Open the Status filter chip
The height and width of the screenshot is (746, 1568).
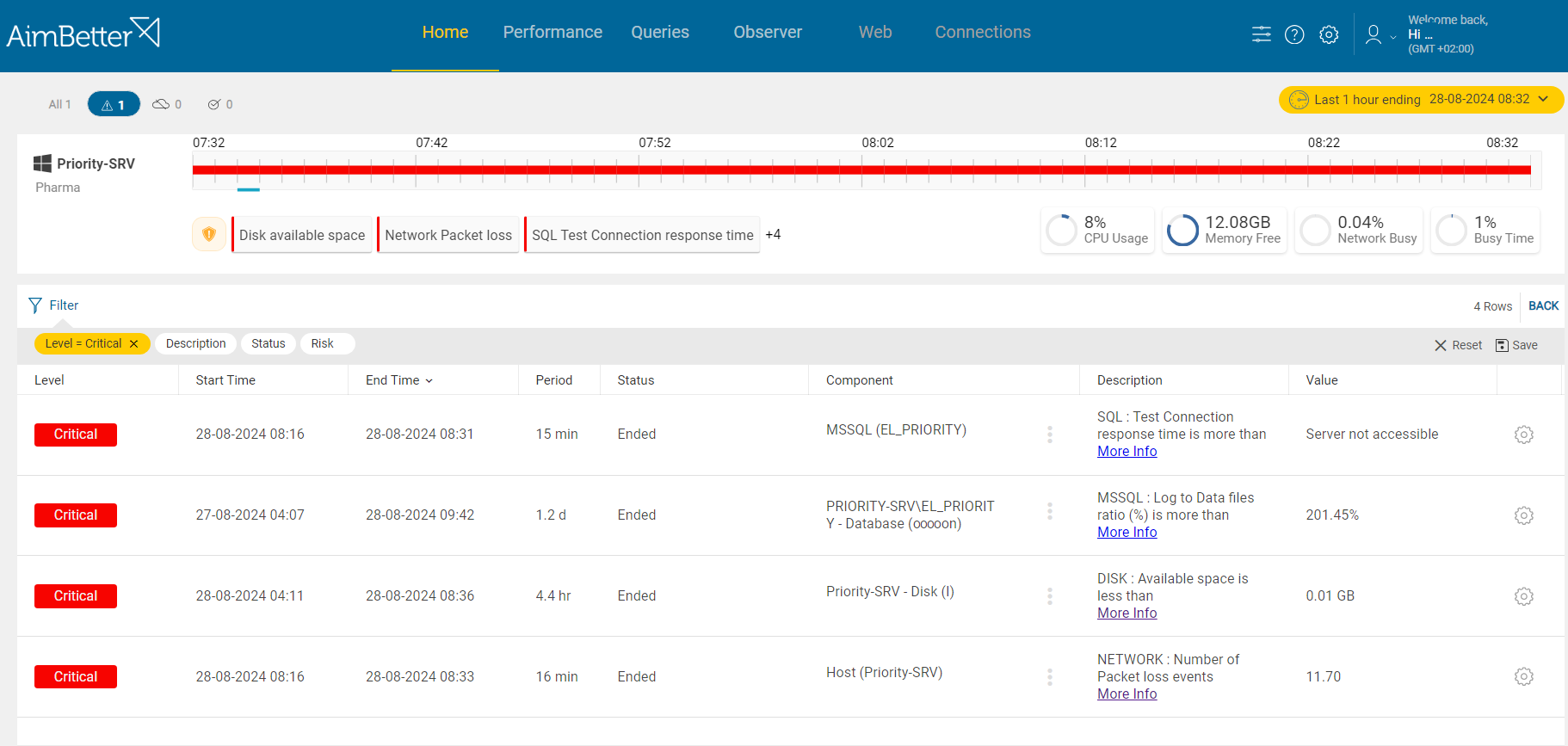(x=269, y=343)
